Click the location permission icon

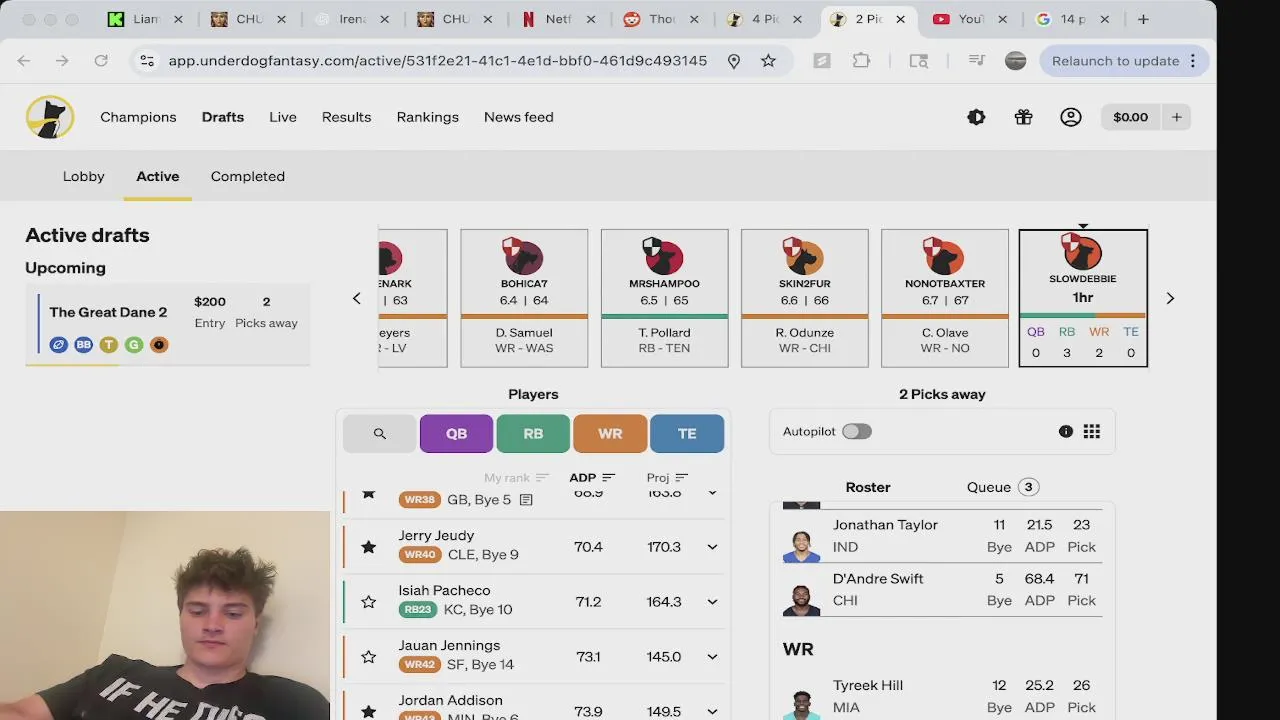click(734, 61)
